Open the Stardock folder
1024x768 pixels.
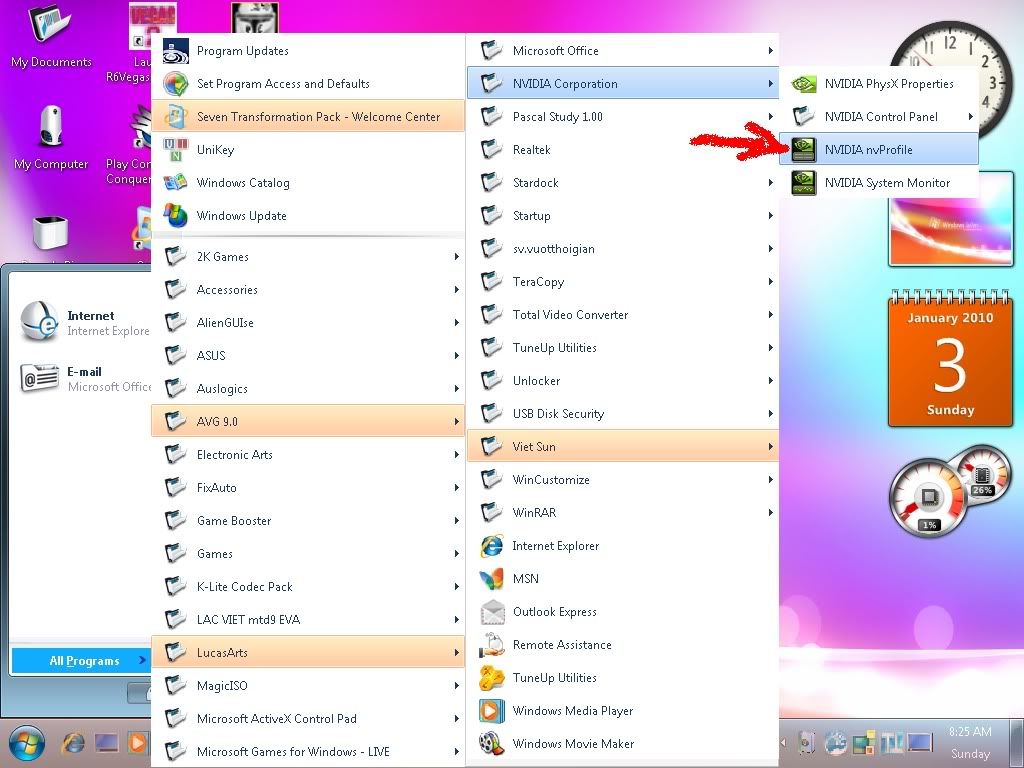(x=622, y=183)
